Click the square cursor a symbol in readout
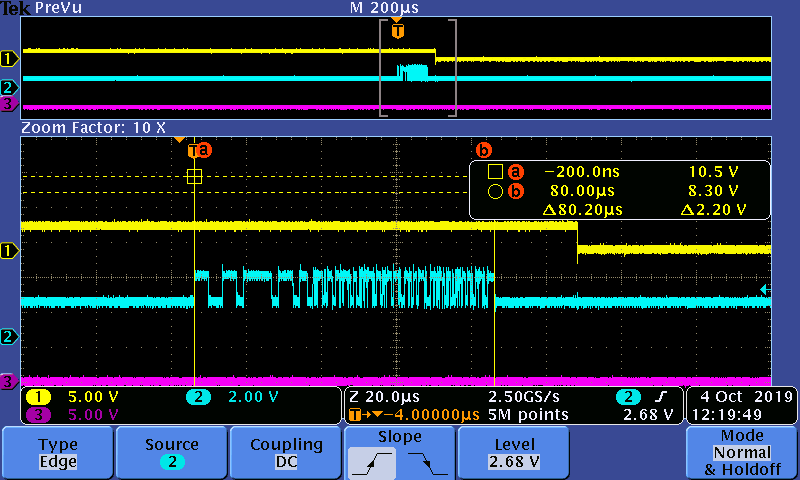The image size is (800, 480). [x=495, y=171]
